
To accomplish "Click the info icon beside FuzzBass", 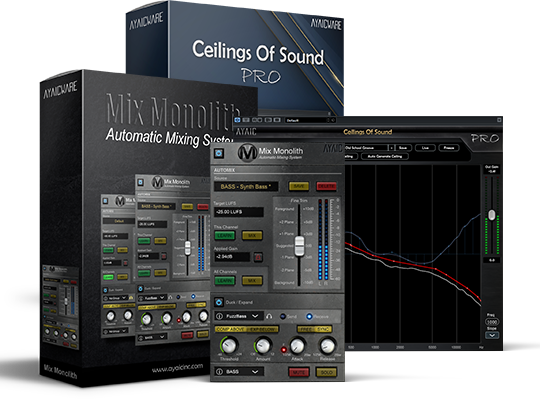I will pos(219,316).
